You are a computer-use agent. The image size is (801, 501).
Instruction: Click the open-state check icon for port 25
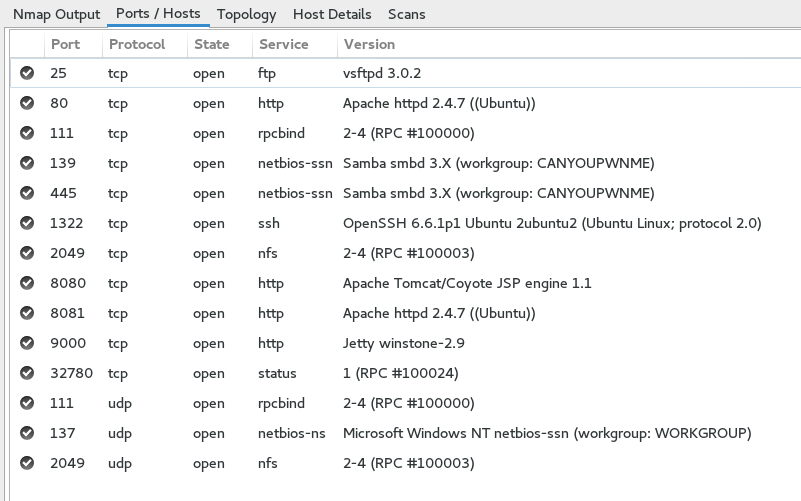click(x=27, y=73)
